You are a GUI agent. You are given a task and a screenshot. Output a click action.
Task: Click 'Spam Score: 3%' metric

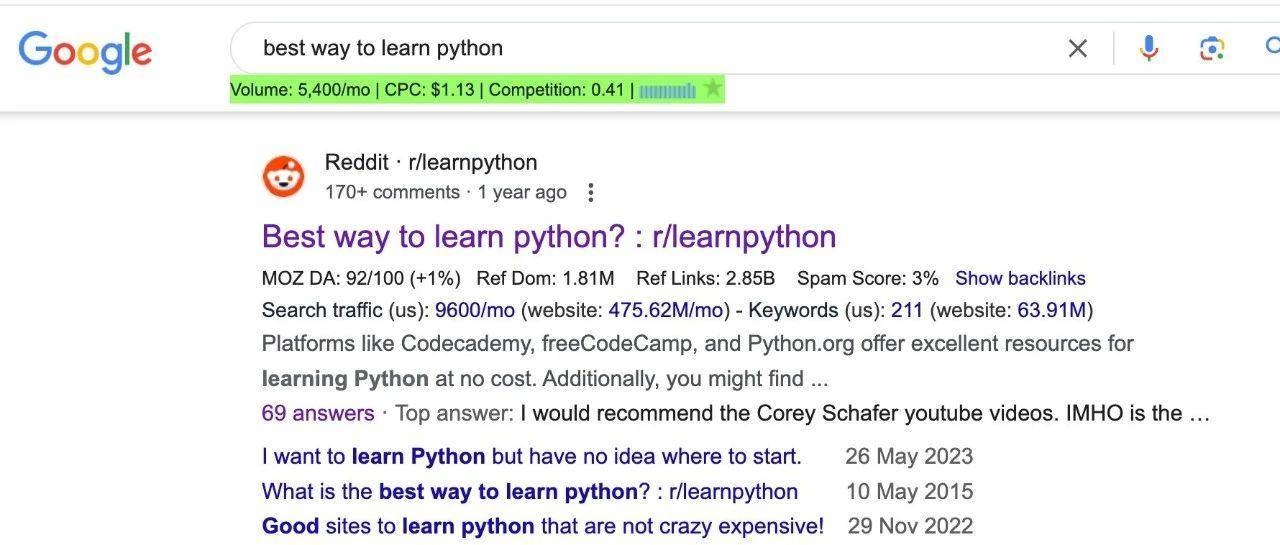pyautogui.click(x=868, y=278)
